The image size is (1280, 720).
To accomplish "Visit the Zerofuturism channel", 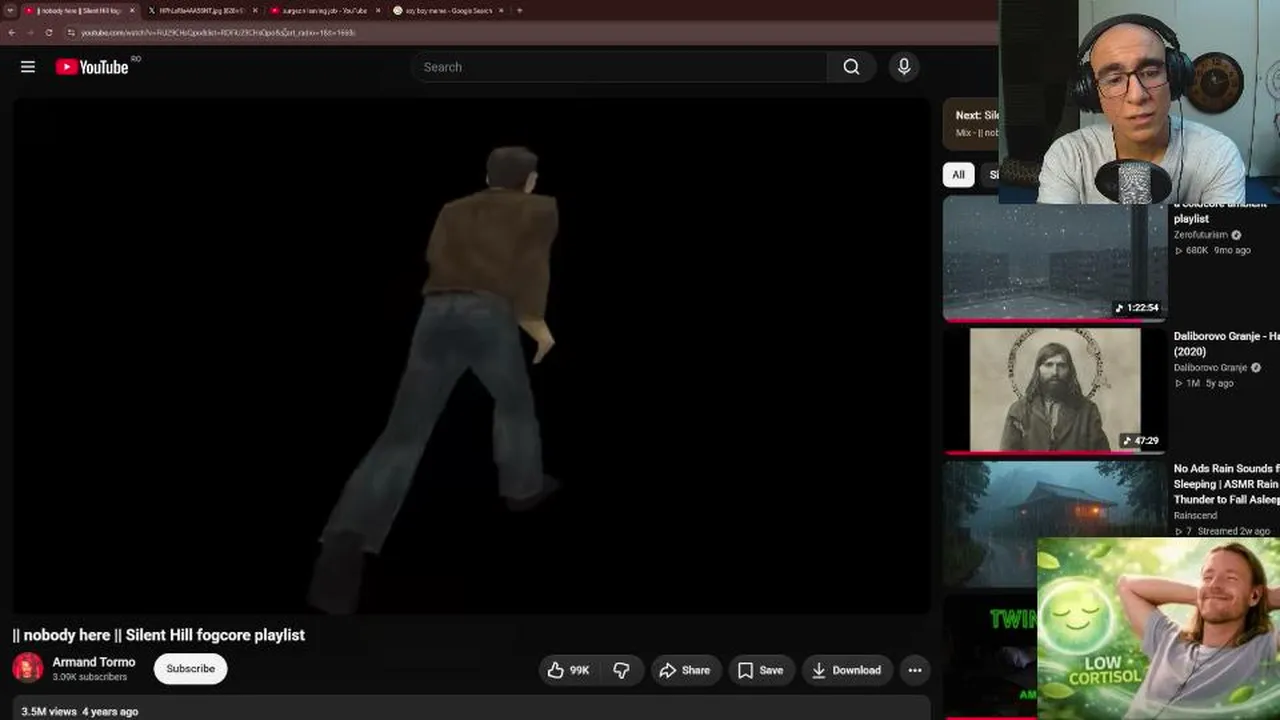I will [x=1200, y=235].
